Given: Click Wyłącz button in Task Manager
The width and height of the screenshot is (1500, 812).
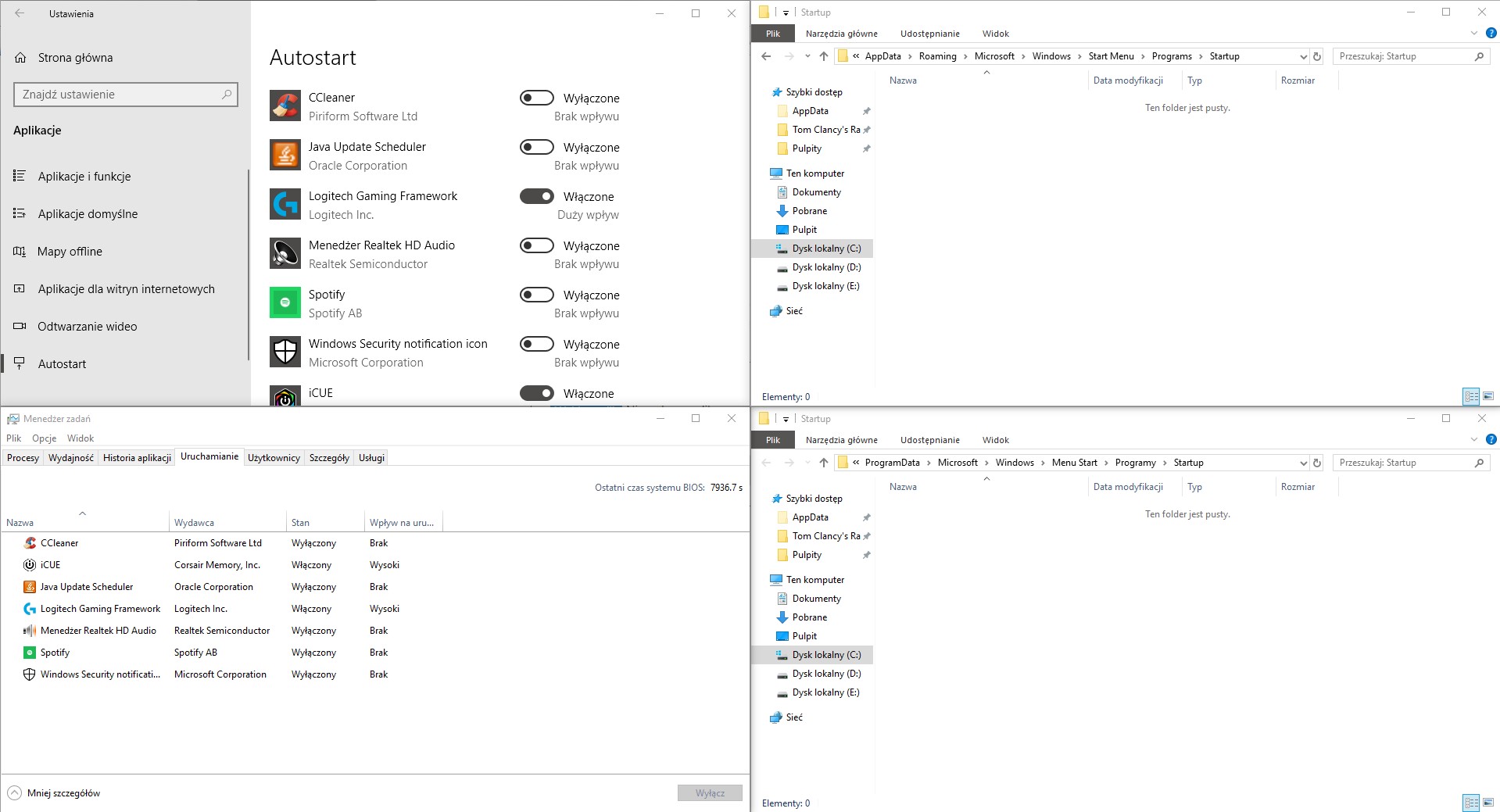Looking at the screenshot, I should tap(710, 793).
